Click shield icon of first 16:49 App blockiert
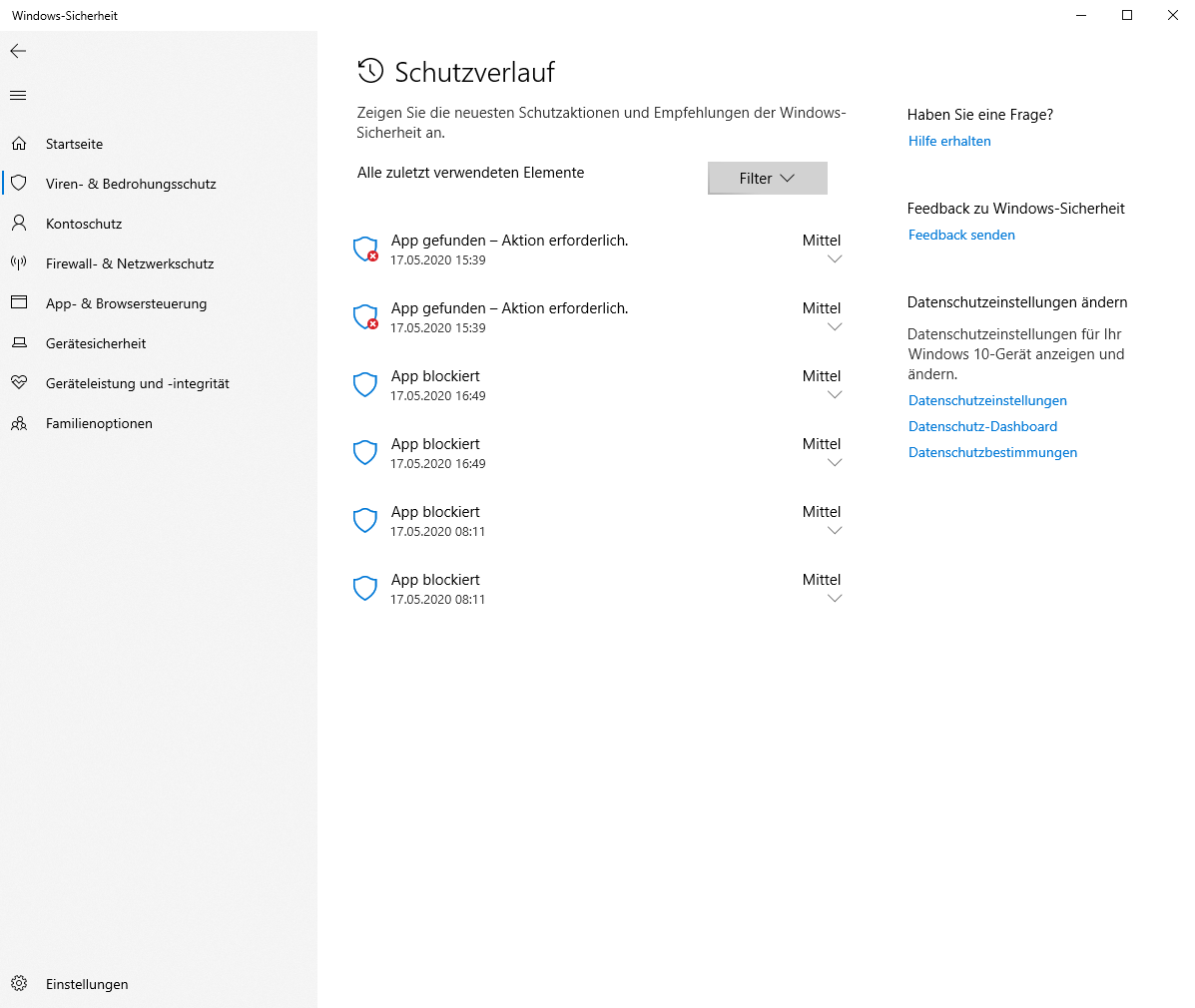 coord(365,385)
